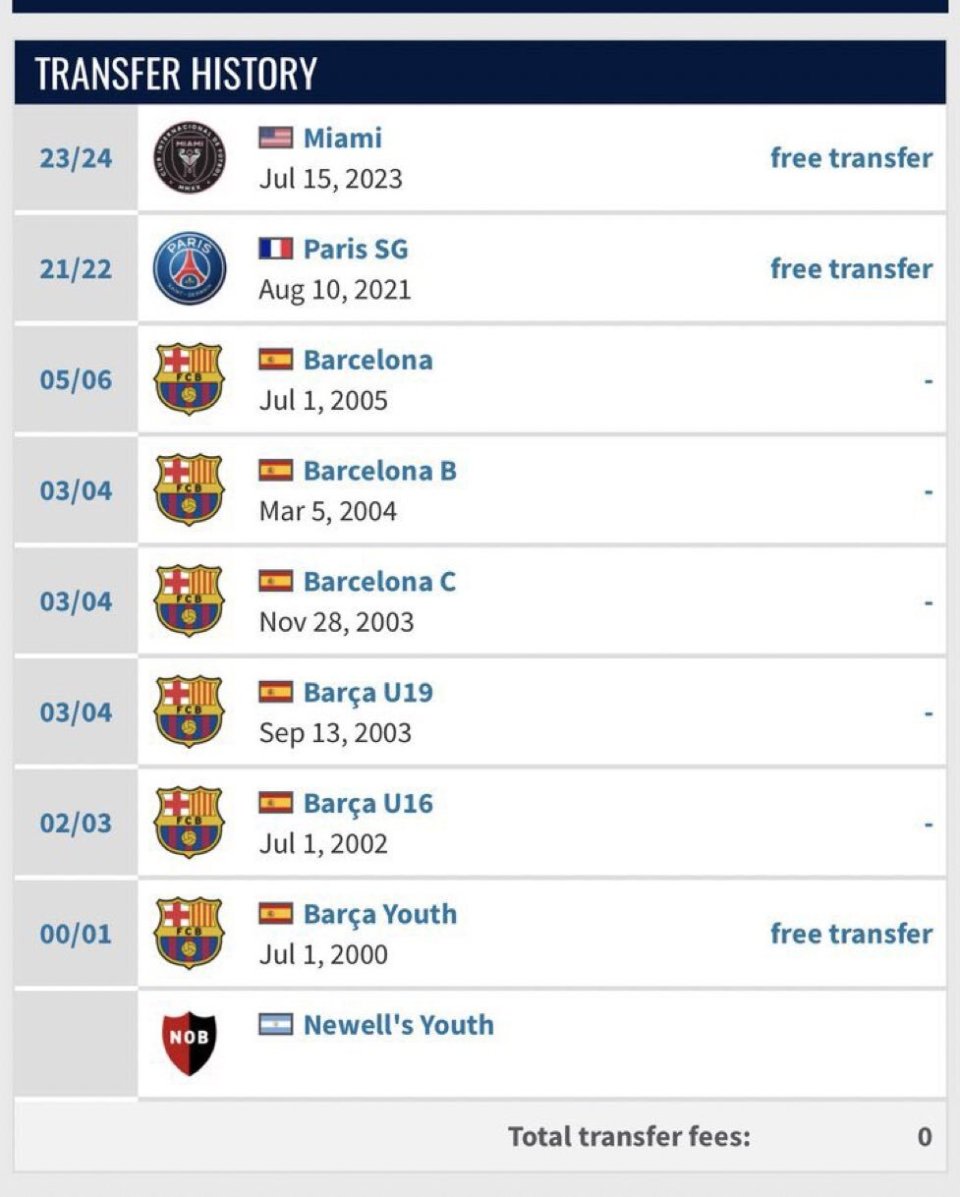This screenshot has height=1197, width=960.
Task: Select the 23/24 season cell
Action: (x=76, y=158)
